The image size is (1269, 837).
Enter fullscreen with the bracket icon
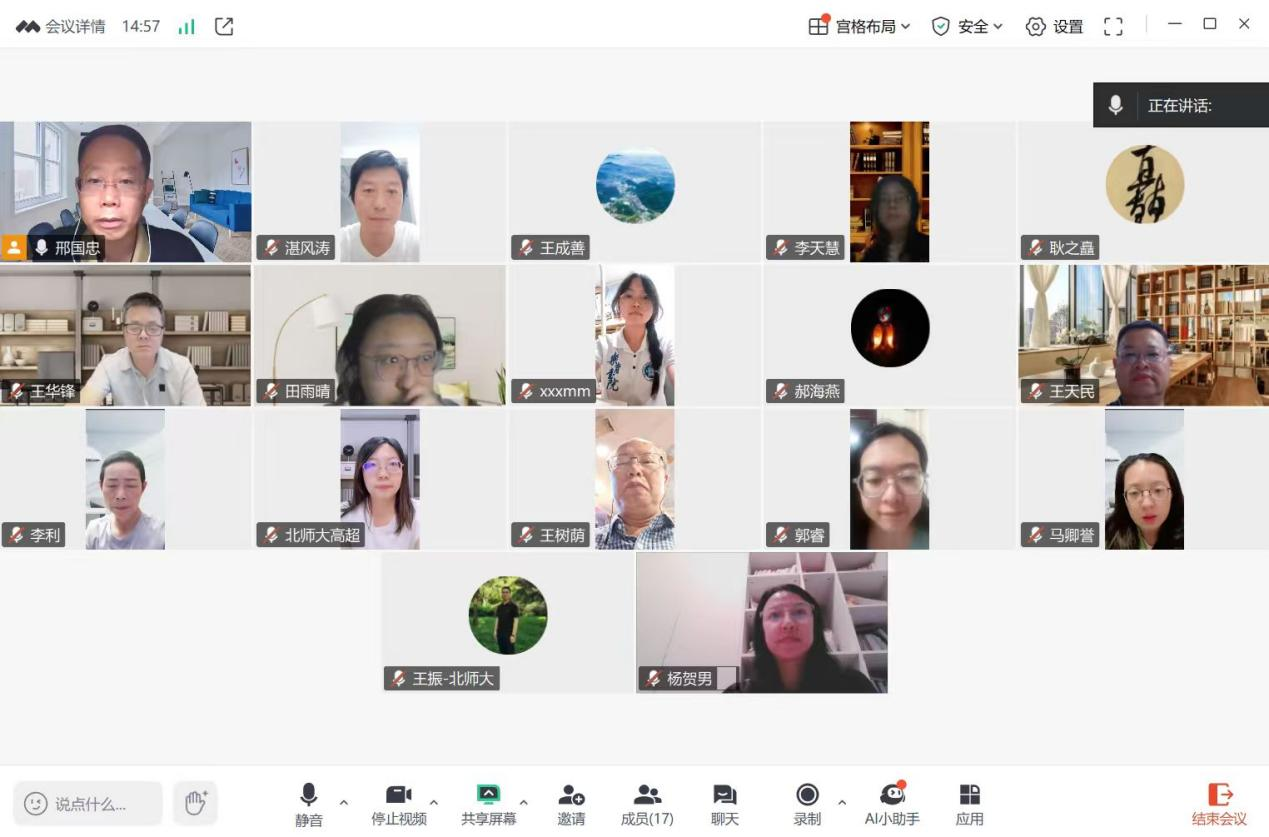pos(1112,26)
